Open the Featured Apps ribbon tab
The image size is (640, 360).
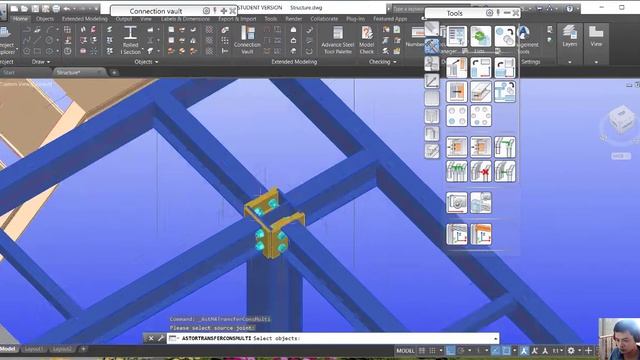[390, 19]
